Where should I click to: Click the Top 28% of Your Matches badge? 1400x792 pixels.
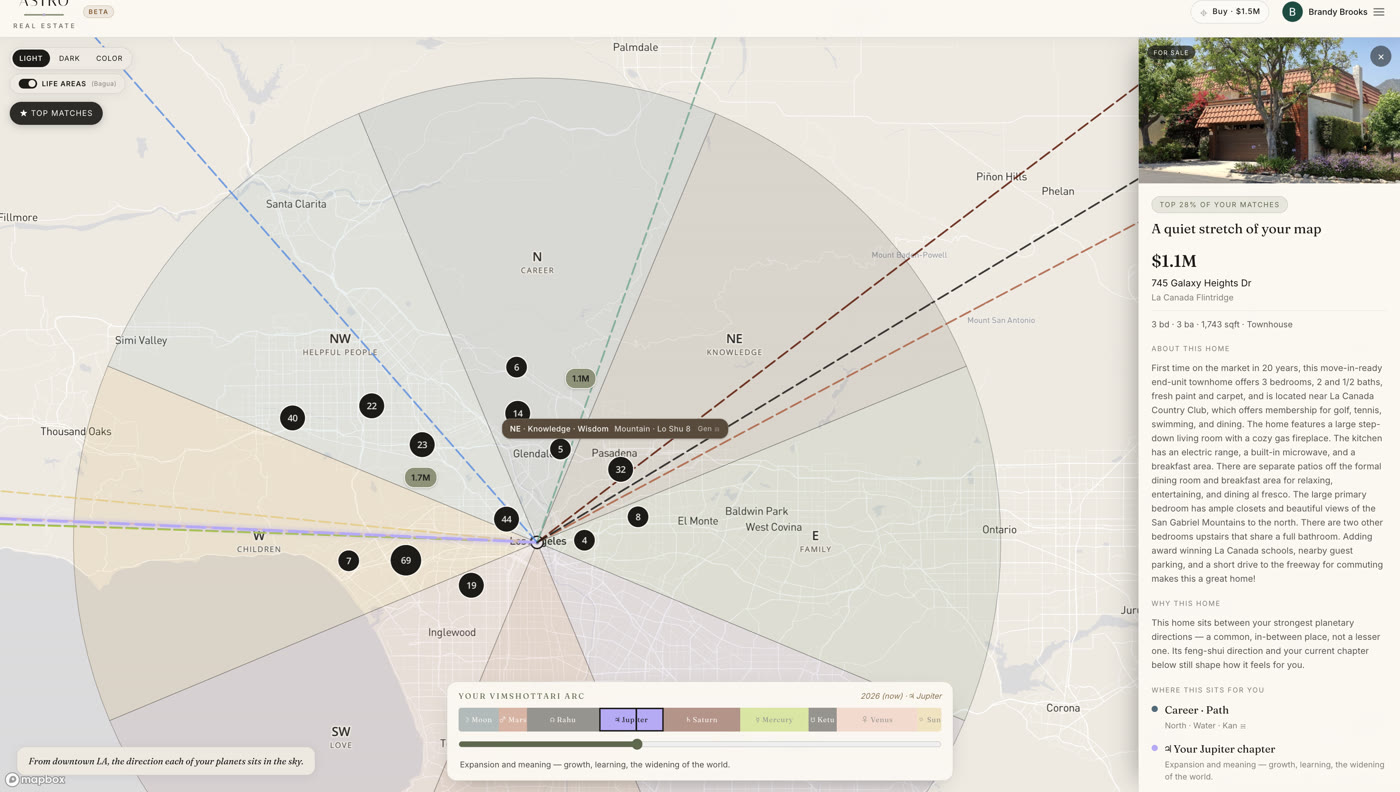point(1219,204)
